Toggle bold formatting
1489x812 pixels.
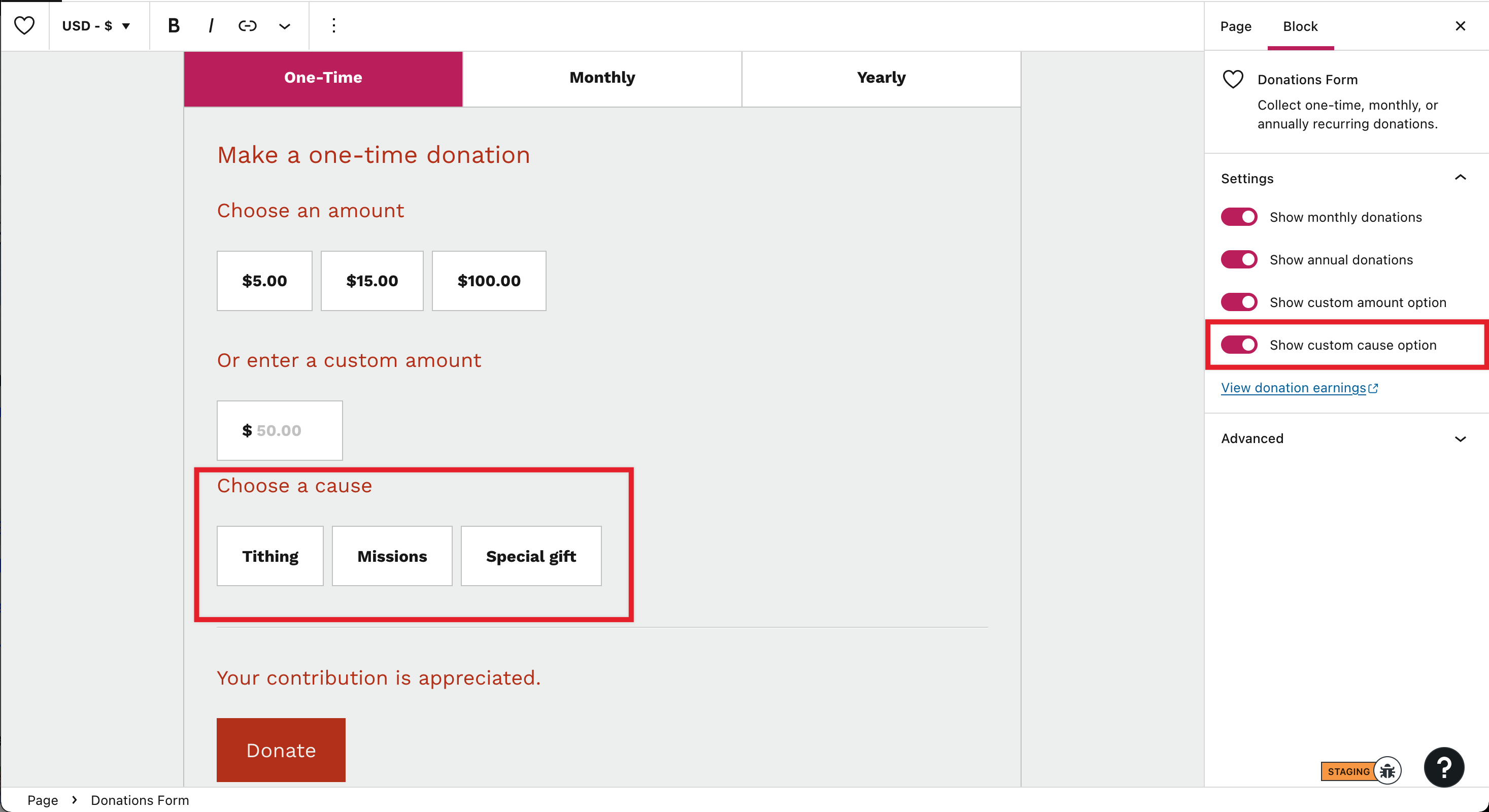tap(174, 26)
